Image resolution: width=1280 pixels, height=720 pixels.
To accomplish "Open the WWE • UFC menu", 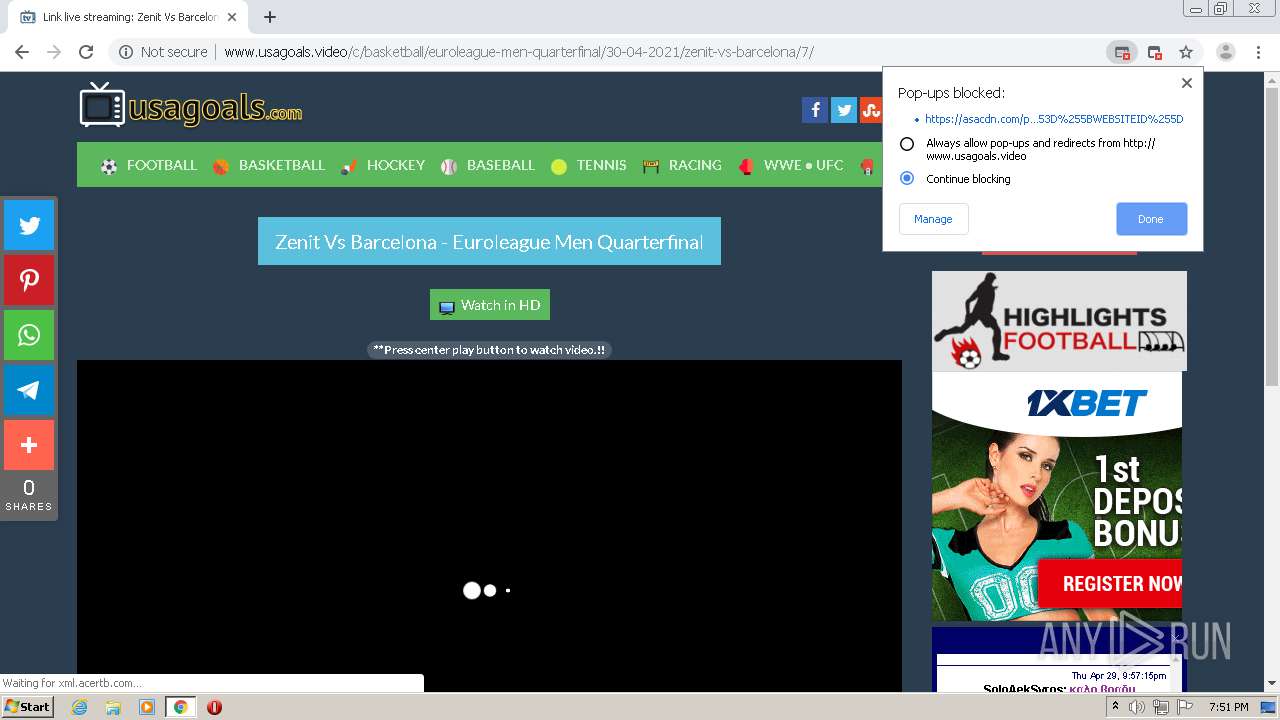I will (791, 165).
